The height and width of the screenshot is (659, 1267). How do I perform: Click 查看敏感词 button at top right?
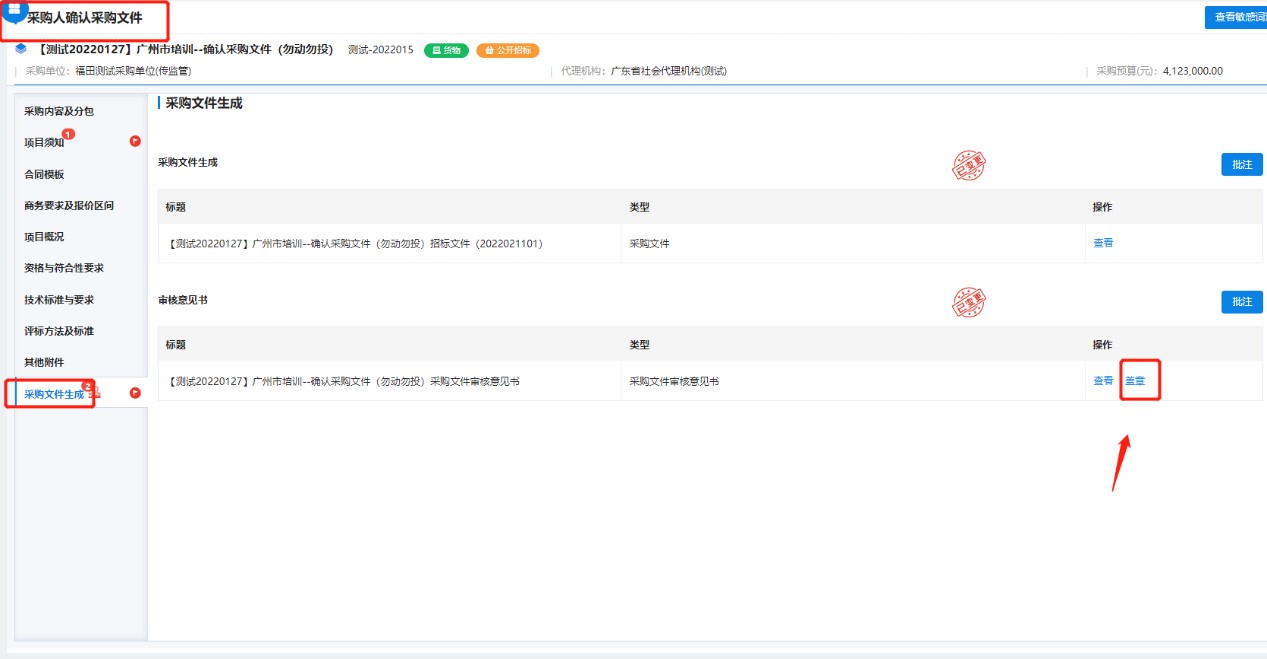[1236, 17]
